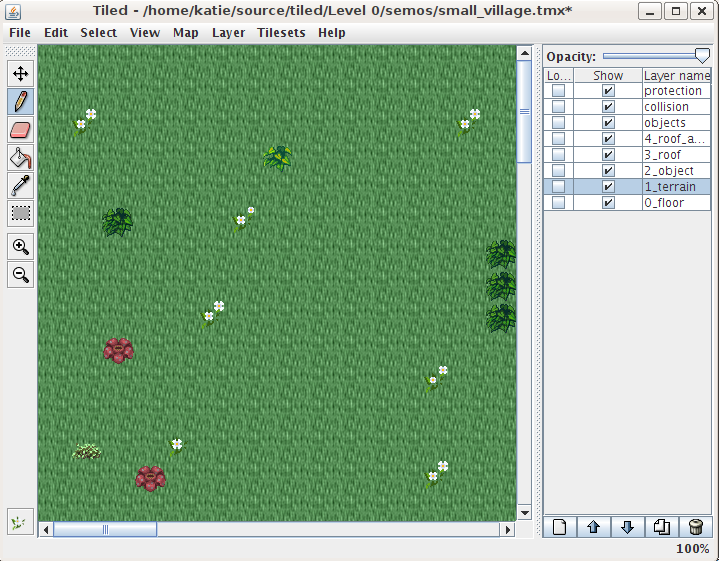Hide the protection layer

tap(608, 91)
